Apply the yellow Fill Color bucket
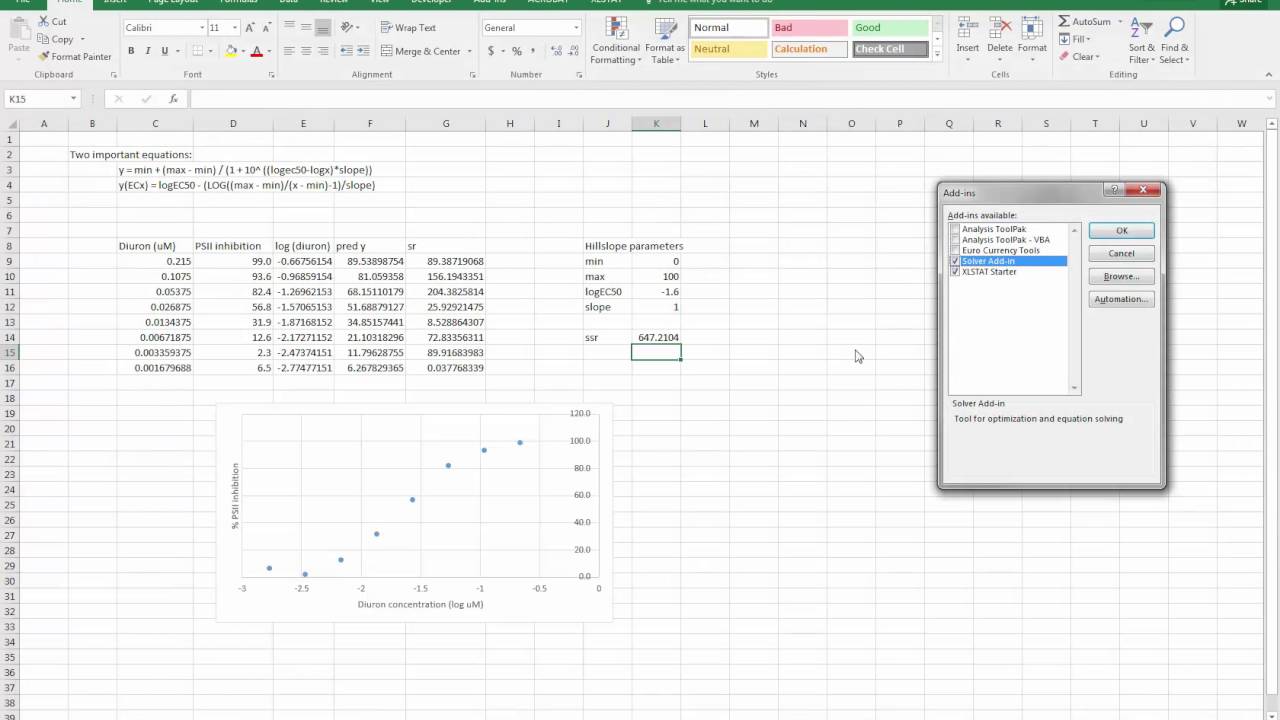Screen dimensions: 1280x720 (x=231, y=51)
